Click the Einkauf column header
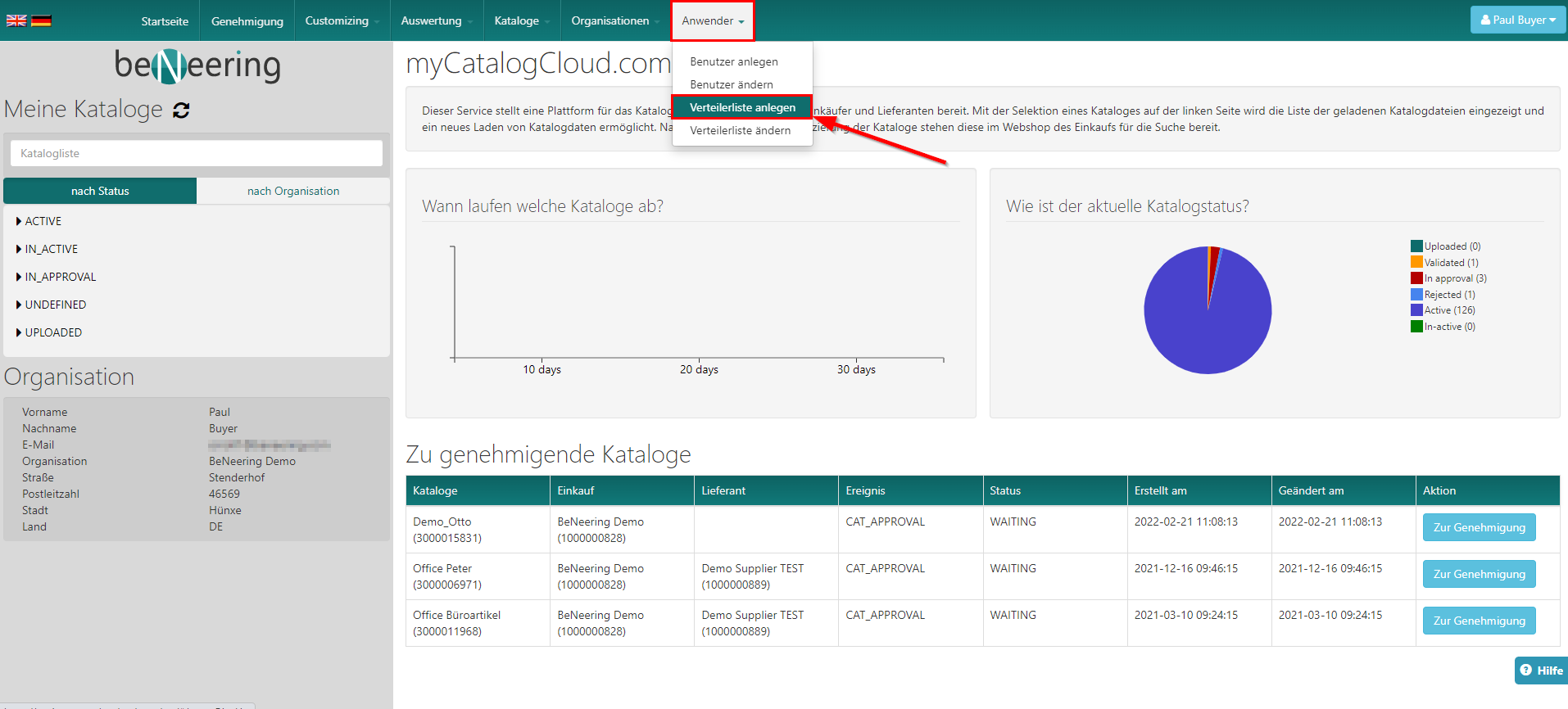 622,490
